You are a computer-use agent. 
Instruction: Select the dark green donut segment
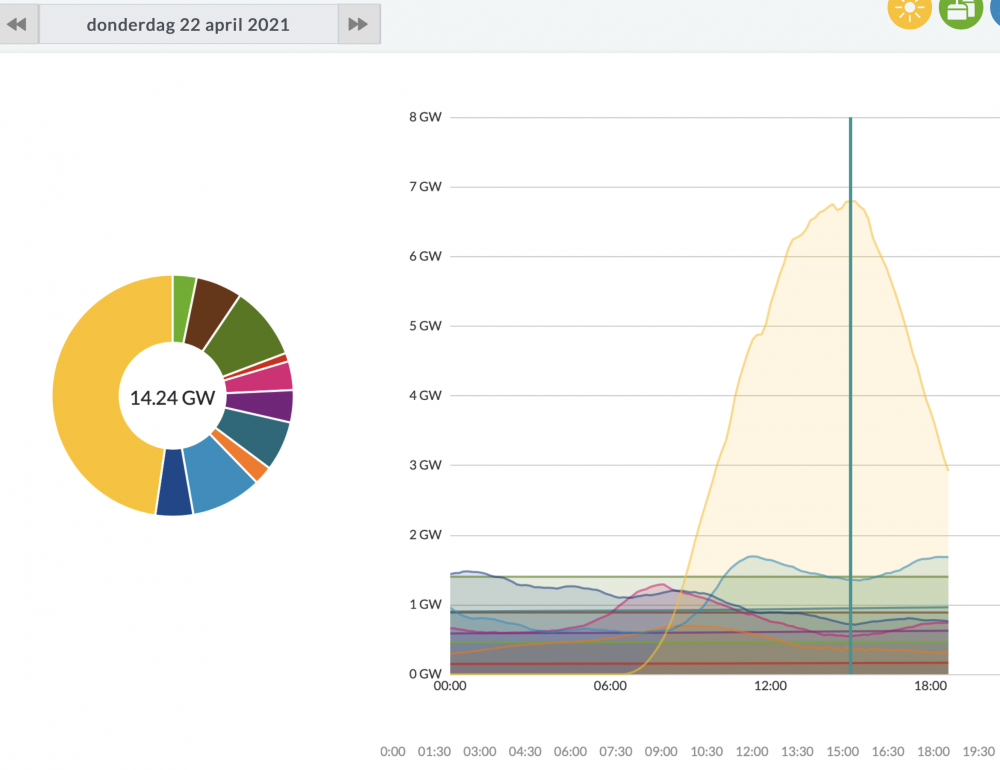pyautogui.click(x=247, y=337)
